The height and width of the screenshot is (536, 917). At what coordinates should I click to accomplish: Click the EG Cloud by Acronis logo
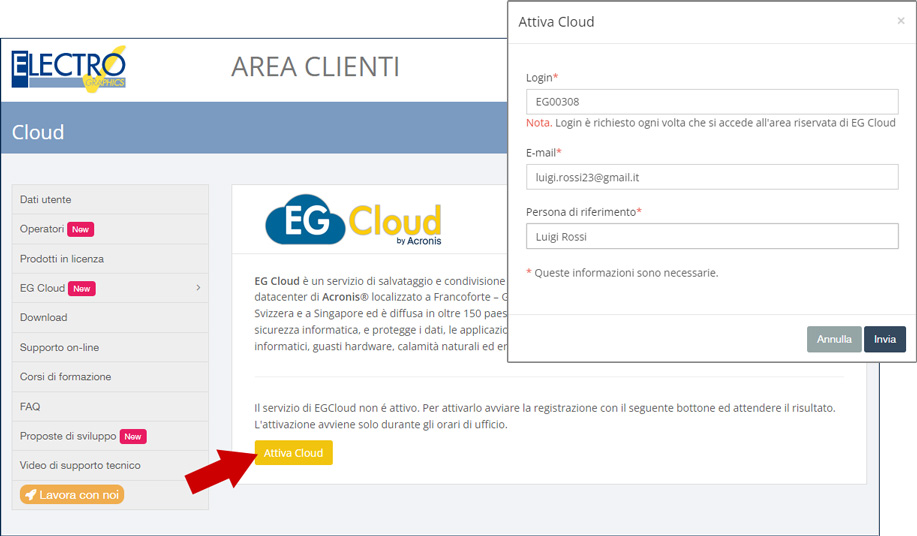click(353, 220)
